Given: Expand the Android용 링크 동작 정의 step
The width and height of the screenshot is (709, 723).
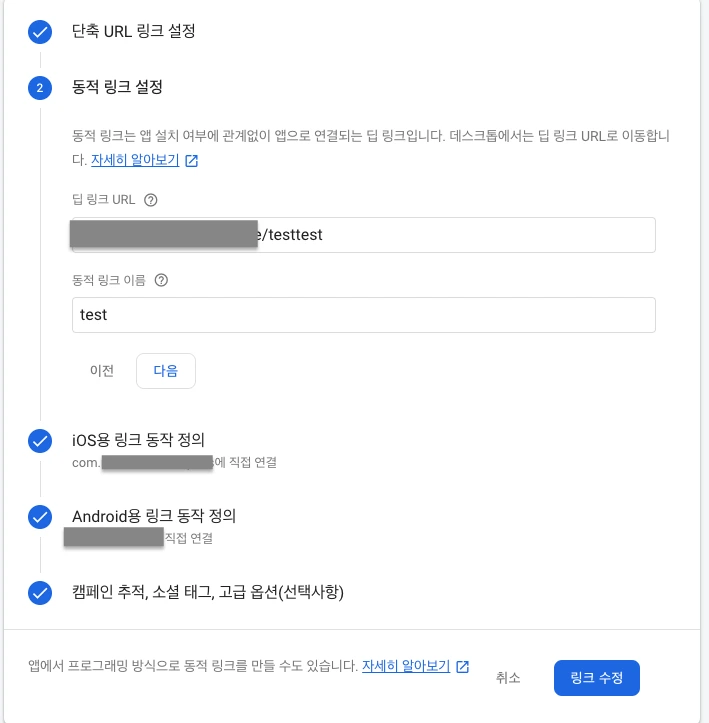Looking at the screenshot, I should (x=154, y=516).
